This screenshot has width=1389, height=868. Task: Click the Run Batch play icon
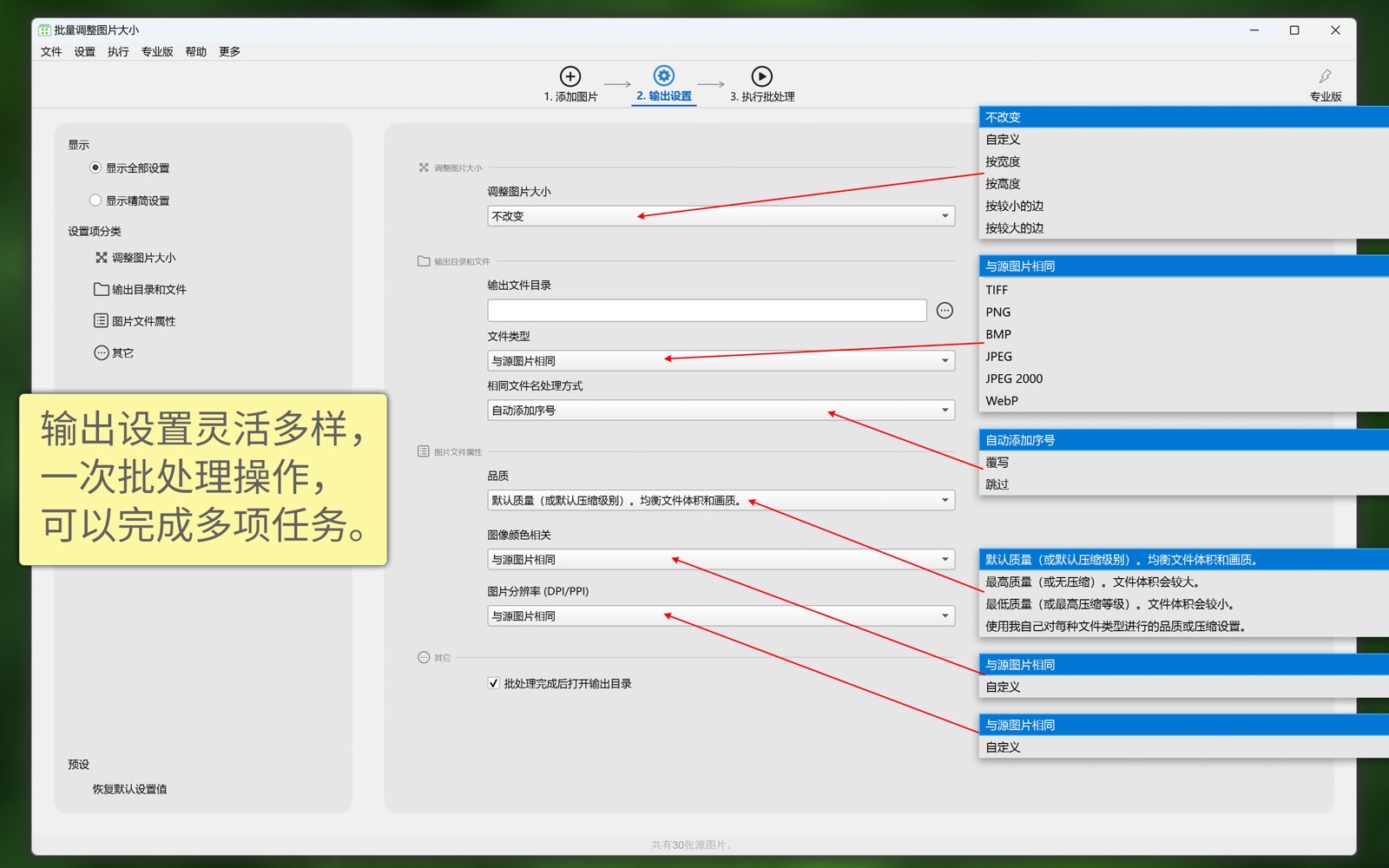(762, 76)
